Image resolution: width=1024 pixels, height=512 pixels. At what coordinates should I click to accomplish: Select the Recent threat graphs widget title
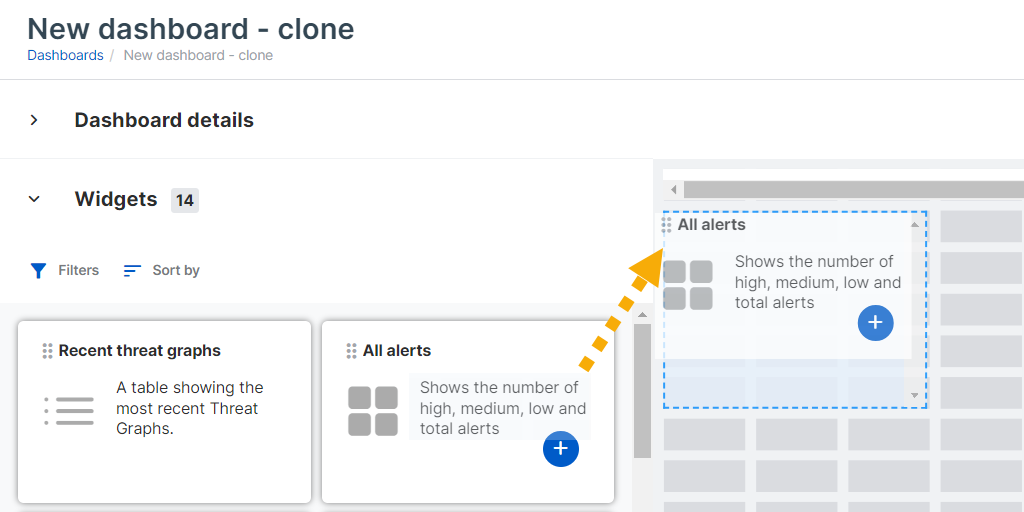point(140,351)
